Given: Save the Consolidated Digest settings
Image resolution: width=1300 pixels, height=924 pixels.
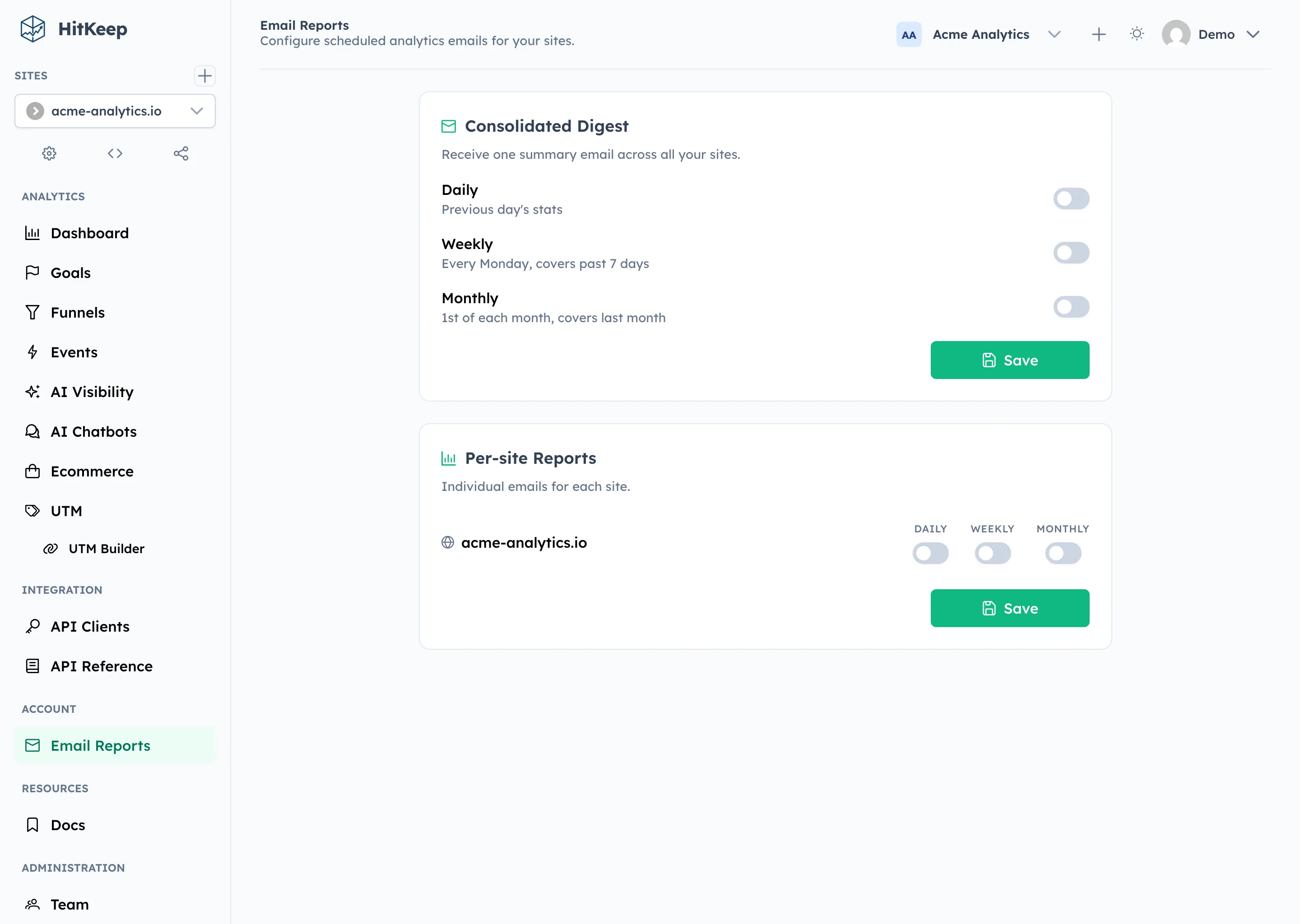Looking at the screenshot, I should (1009, 360).
